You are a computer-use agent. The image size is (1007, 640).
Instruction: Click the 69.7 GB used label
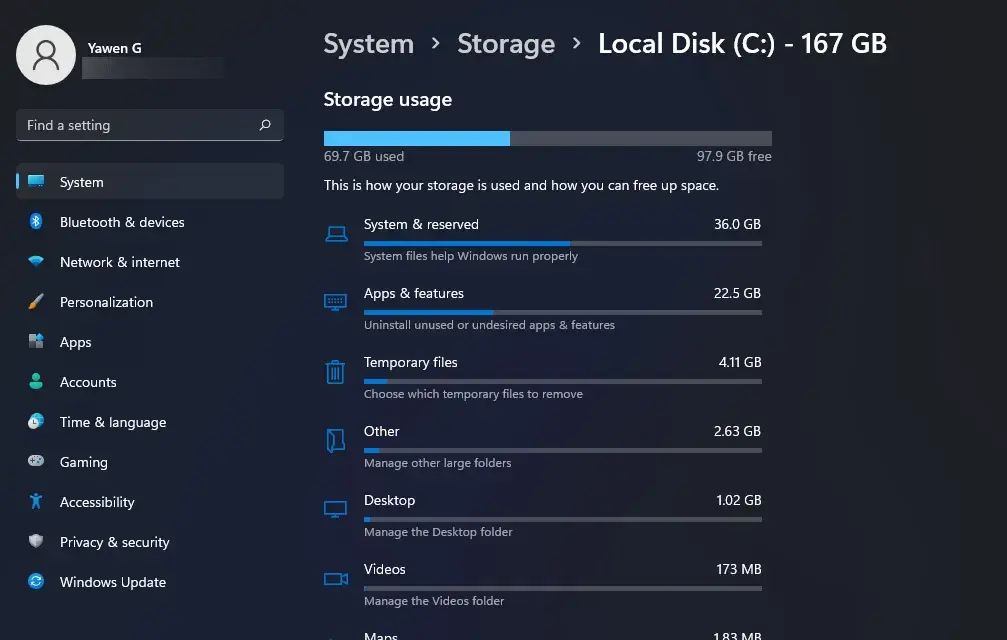(x=363, y=156)
